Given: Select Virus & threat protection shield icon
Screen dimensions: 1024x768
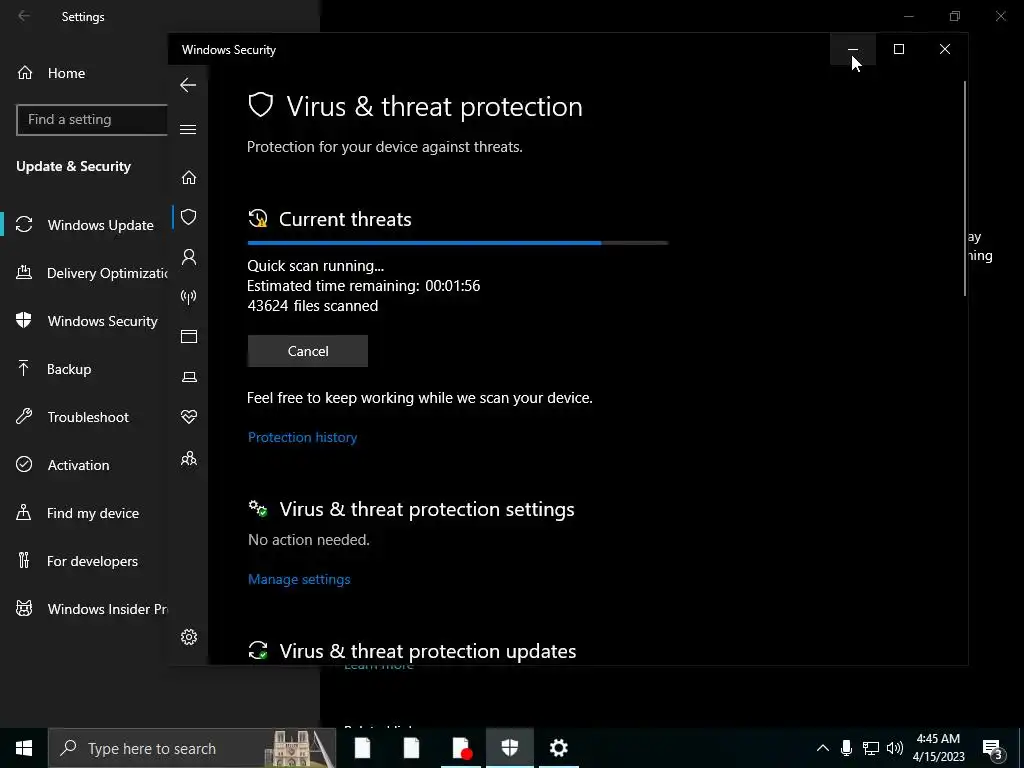Looking at the screenshot, I should click(x=189, y=217).
